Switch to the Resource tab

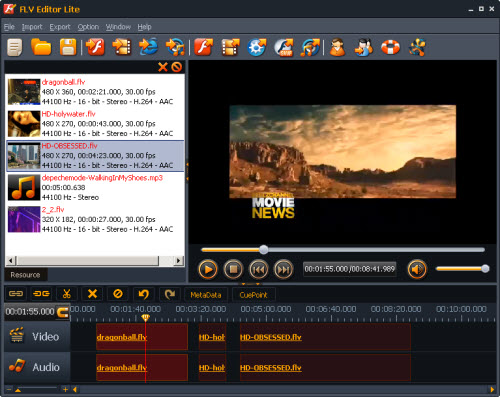[x=25, y=275]
